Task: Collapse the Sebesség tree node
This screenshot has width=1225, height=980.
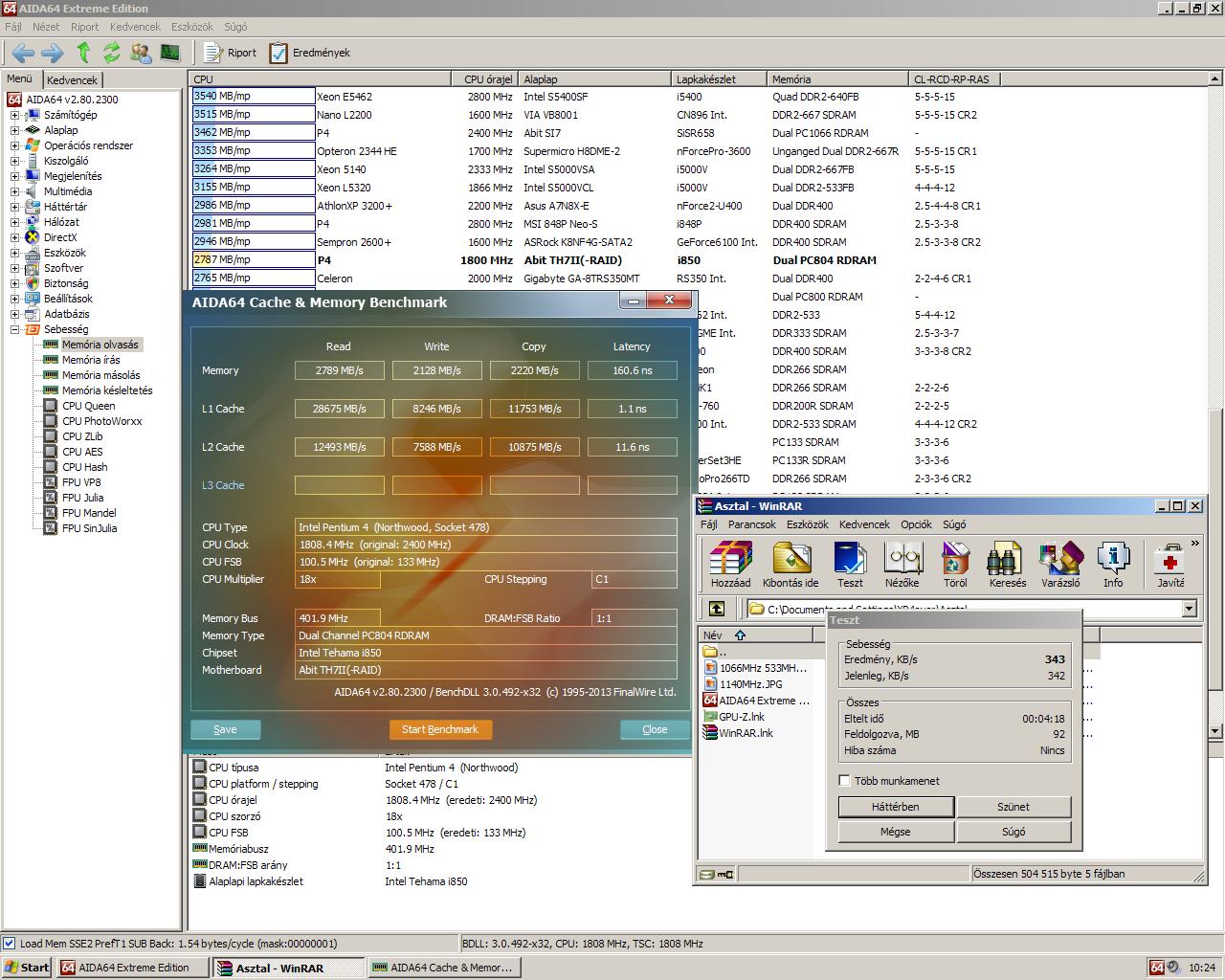Action: tap(15, 329)
